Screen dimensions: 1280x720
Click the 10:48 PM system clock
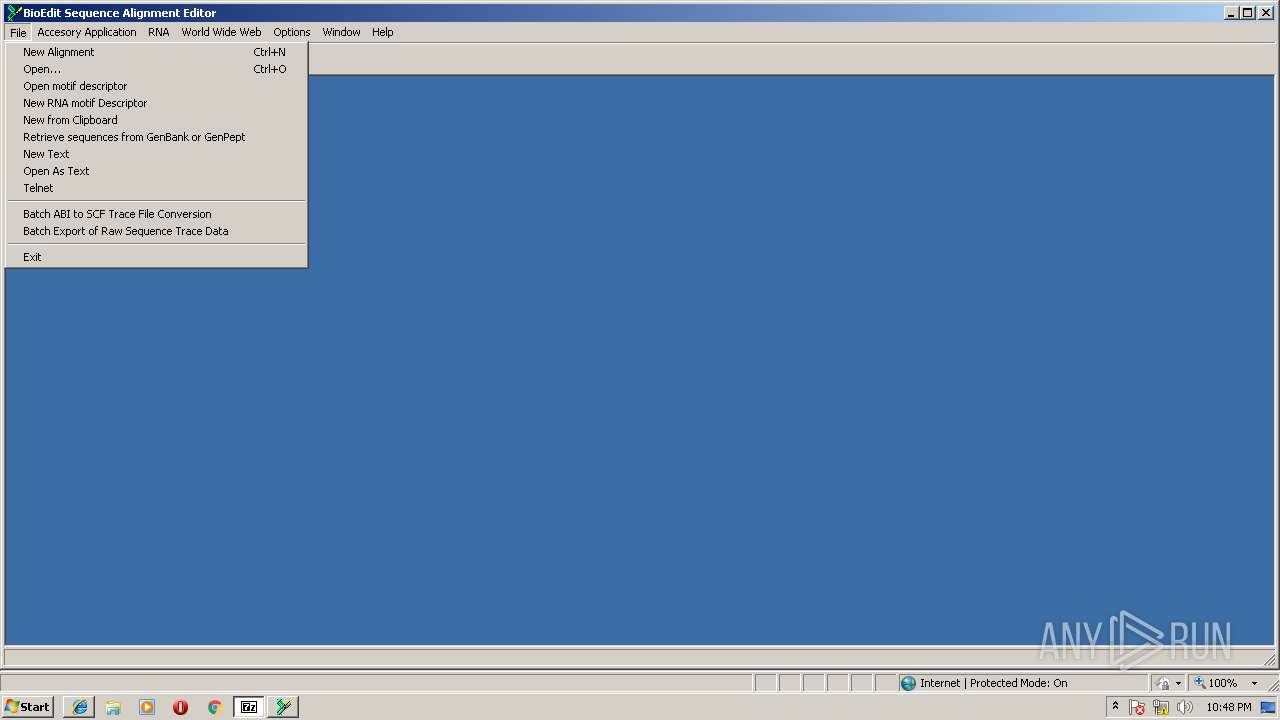click(1228, 707)
